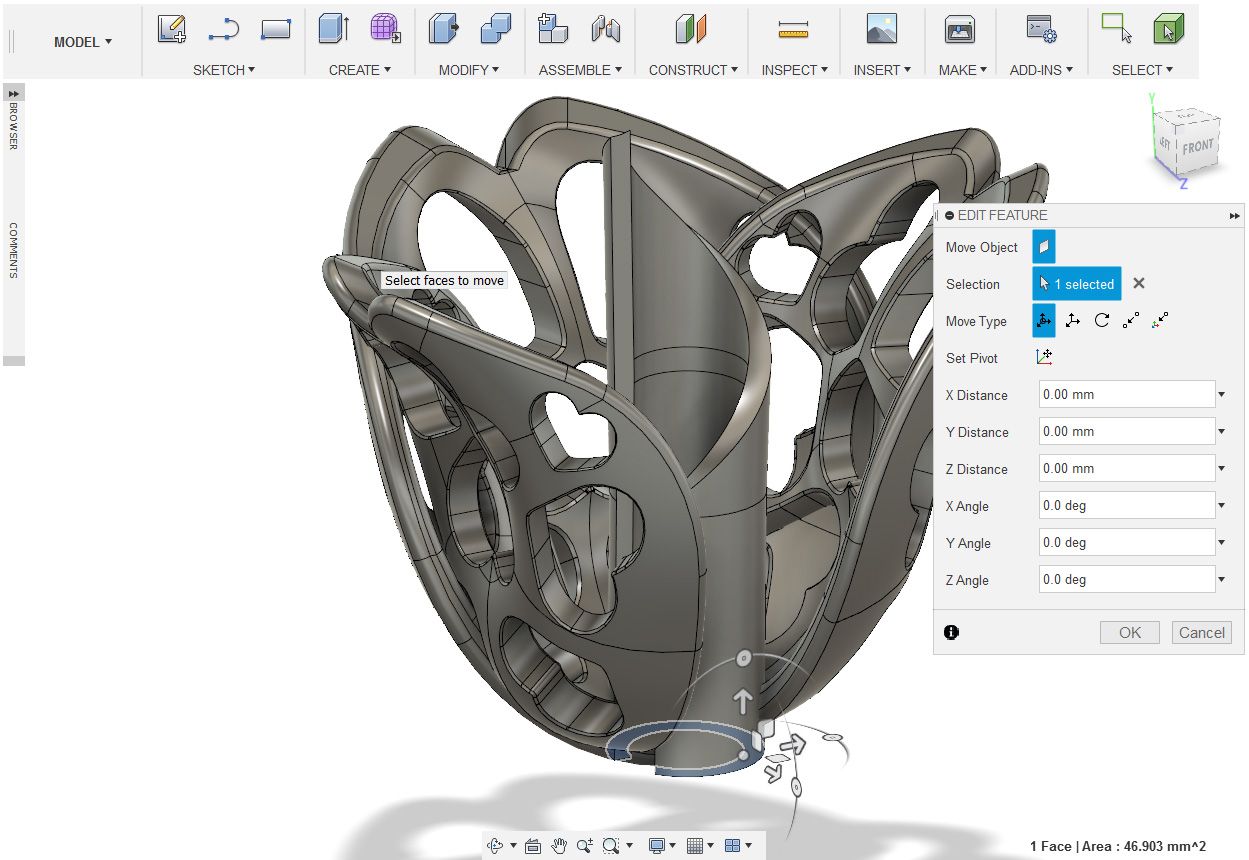Open the CONSTRUCT menu
The height and width of the screenshot is (860, 1249).
pos(692,70)
